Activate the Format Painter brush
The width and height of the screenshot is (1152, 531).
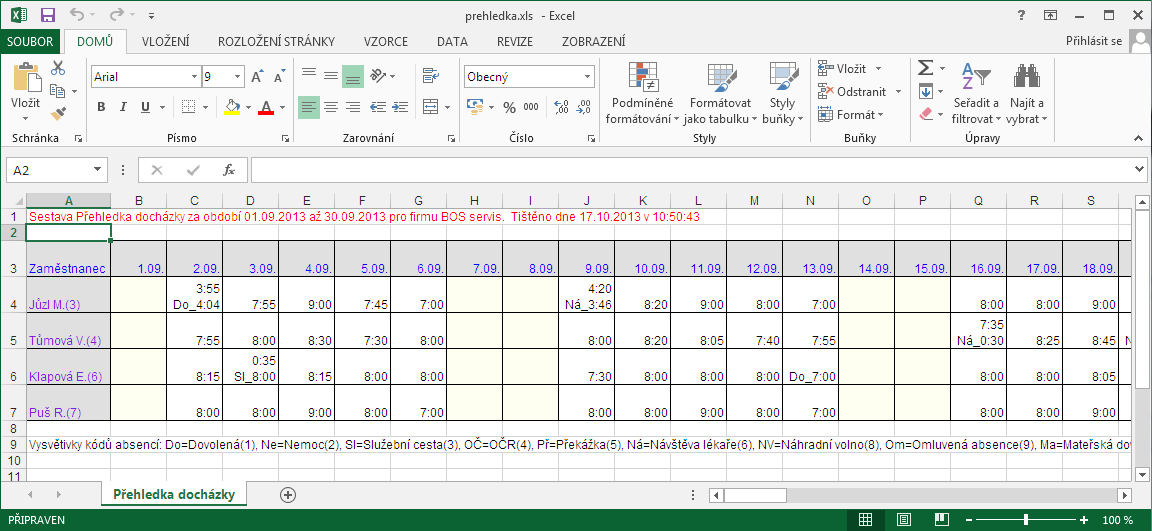coord(58,114)
